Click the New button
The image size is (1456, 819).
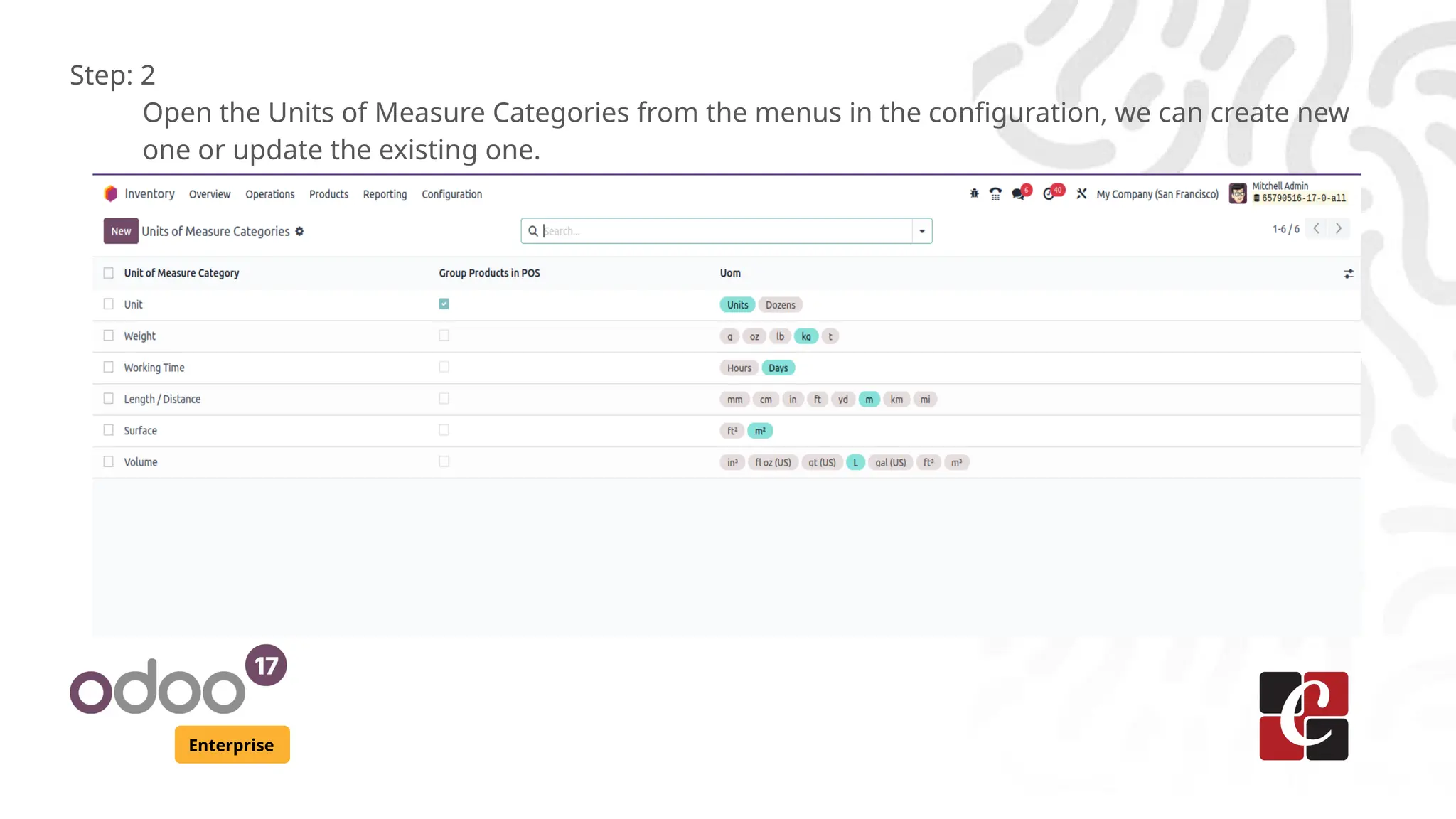coord(121,231)
